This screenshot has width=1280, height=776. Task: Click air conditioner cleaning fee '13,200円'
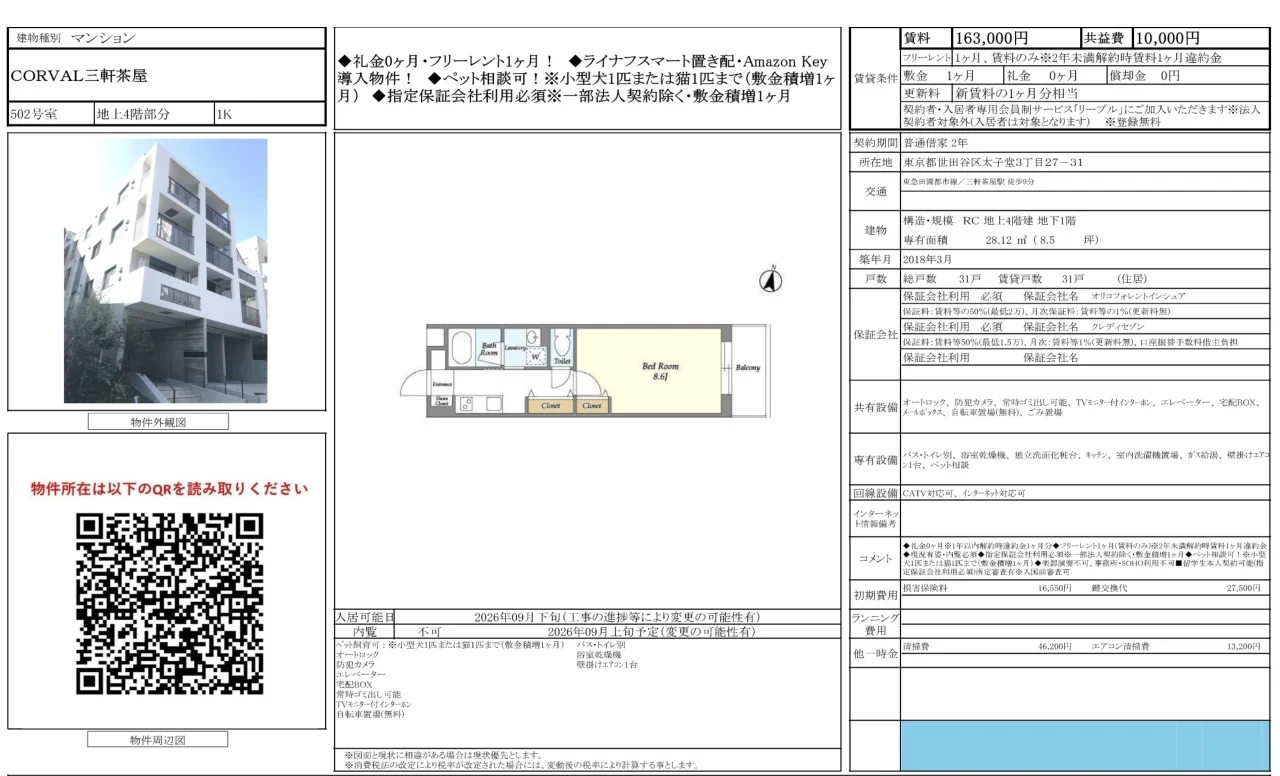click(1243, 647)
